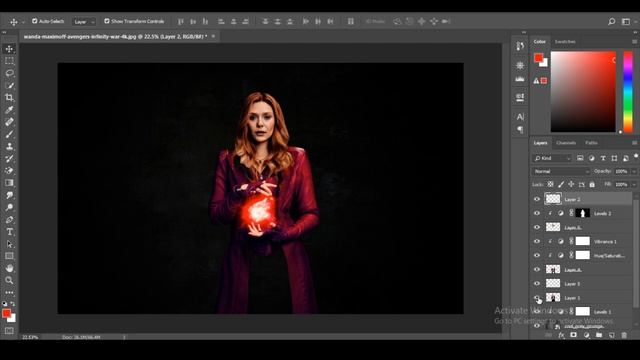Click the rainbow hue slider strip
The width and height of the screenshot is (640, 360).
pos(628,91)
